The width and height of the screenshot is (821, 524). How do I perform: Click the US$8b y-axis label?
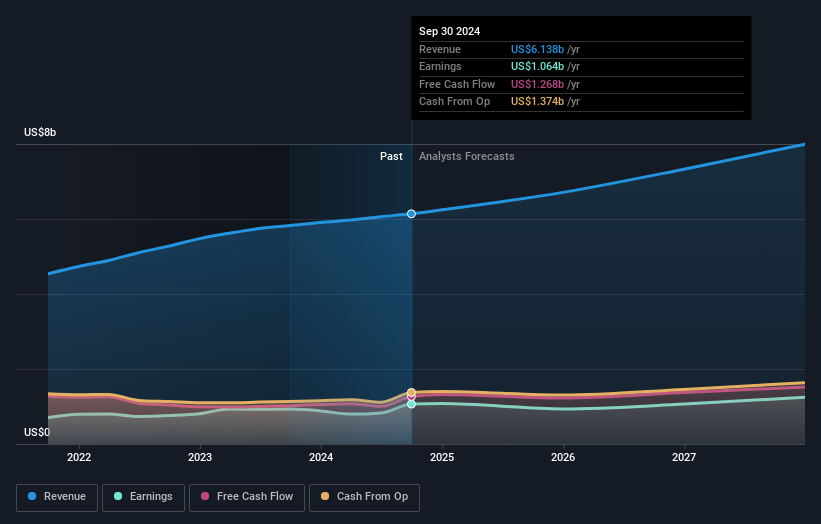click(40, 132)
